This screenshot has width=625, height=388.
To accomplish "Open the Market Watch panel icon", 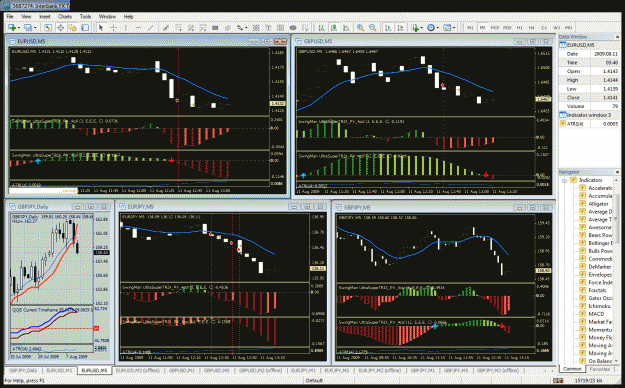I will click(48, 28).
